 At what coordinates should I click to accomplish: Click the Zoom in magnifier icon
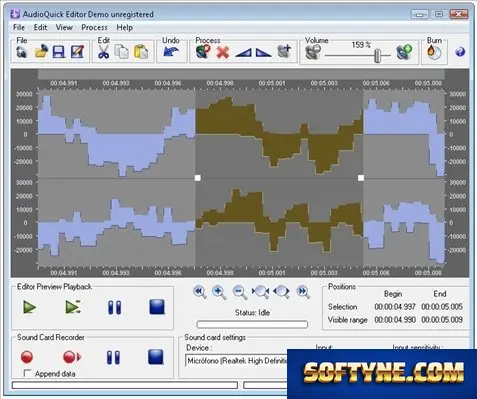219,292
